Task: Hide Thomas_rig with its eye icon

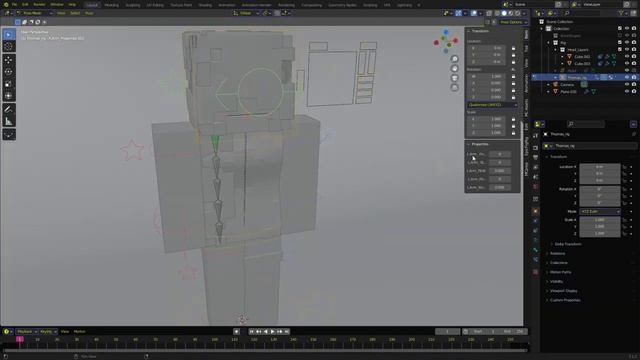Action: coord(627,78)
